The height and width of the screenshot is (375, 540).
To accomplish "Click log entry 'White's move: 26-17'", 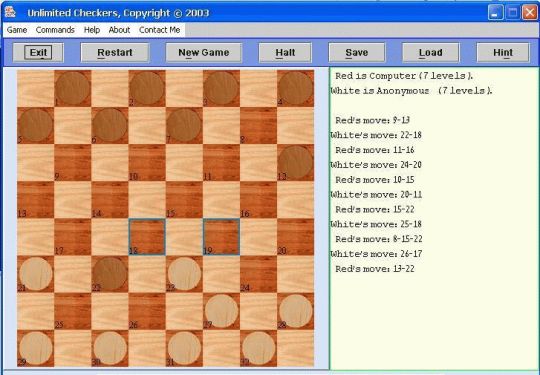I will 376,254.
